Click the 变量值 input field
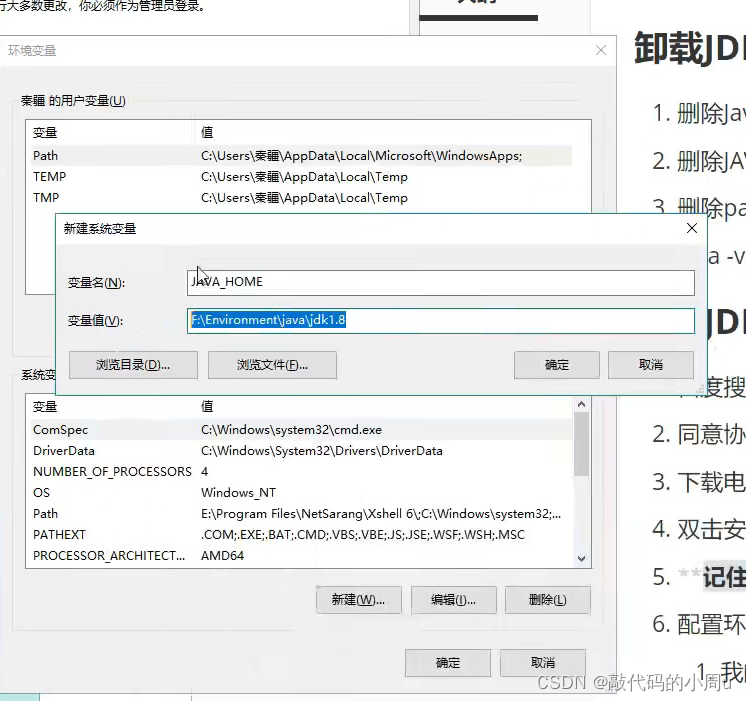This screenshot has height=701, width=746. point(441,321)
